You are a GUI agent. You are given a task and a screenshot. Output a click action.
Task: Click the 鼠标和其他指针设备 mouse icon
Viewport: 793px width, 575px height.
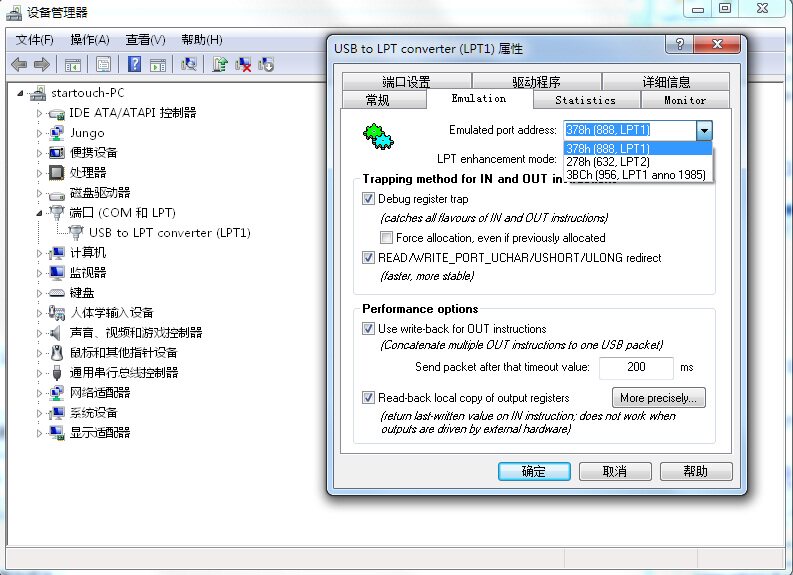click(x=57, y=353)
